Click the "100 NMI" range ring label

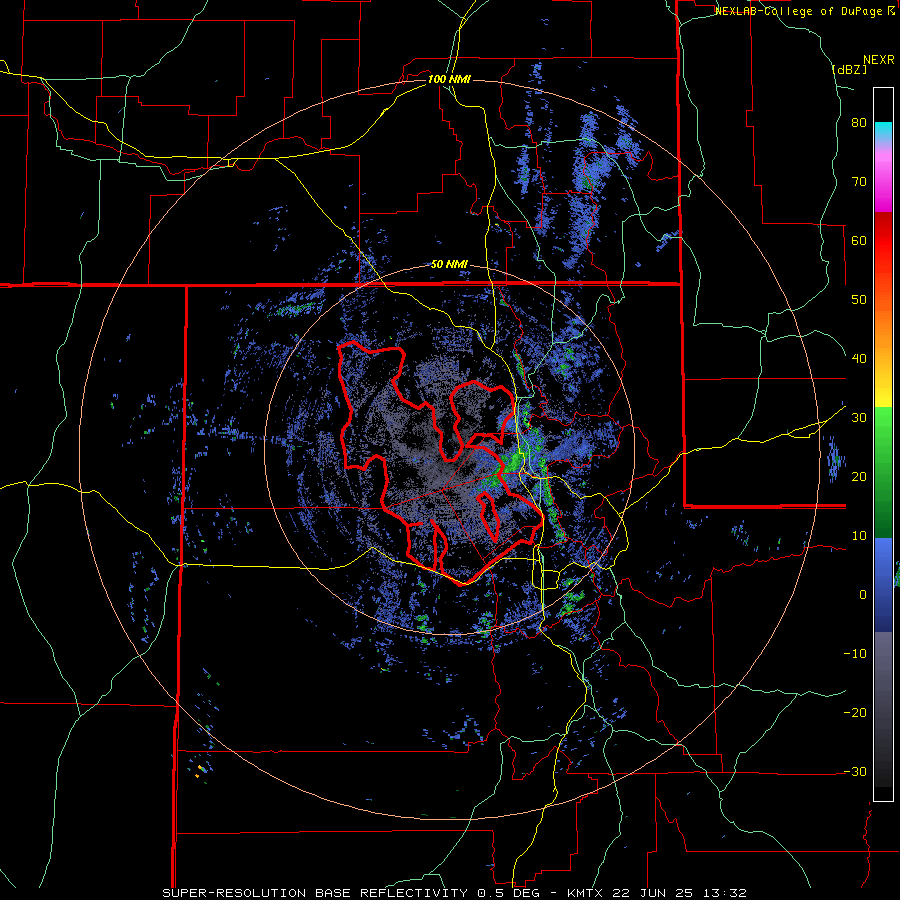click(449, 79)
